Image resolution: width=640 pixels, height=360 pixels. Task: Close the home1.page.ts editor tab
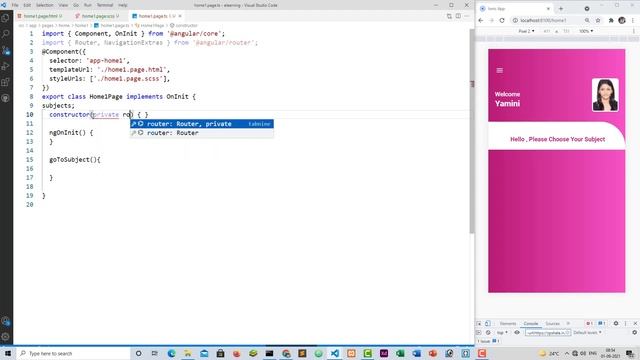[x=180, y=16]
